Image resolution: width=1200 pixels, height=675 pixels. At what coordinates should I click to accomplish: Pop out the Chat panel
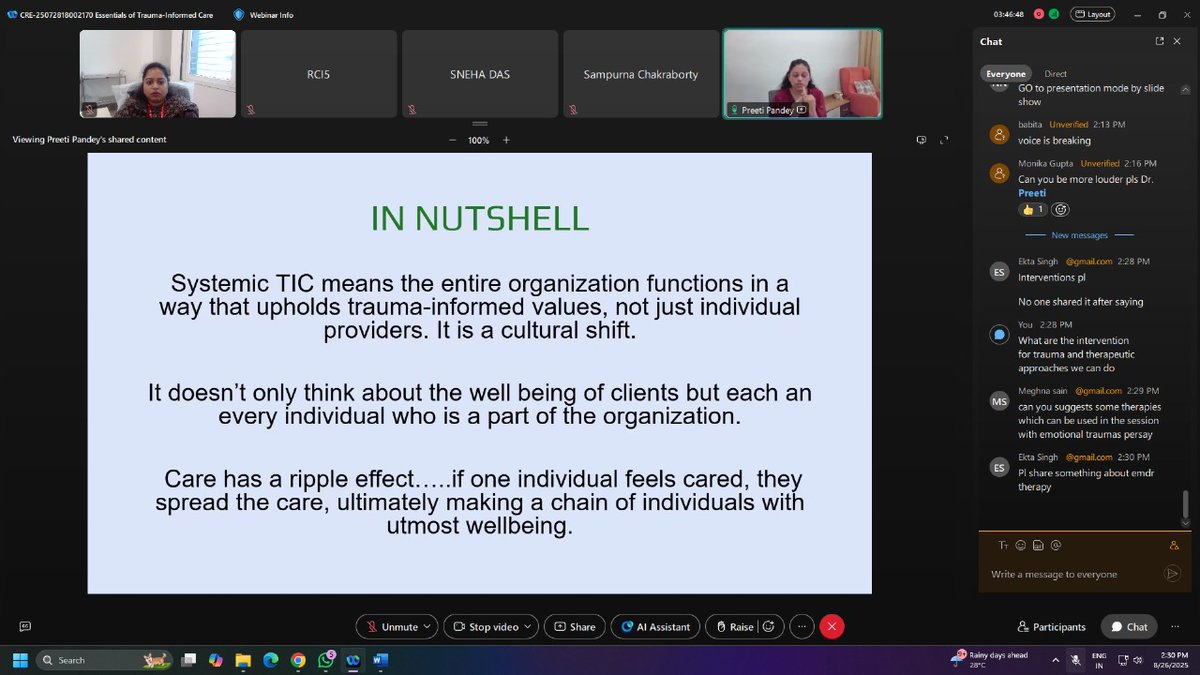(1160, 41)
